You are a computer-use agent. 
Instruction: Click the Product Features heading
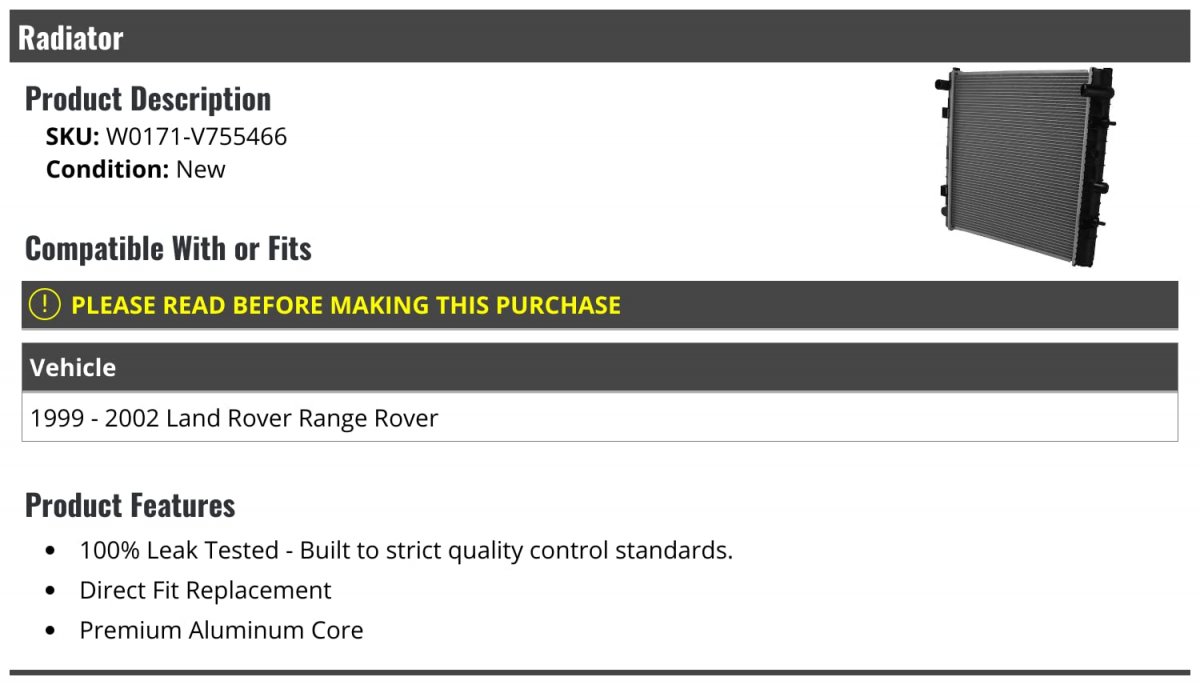point(130,505)
